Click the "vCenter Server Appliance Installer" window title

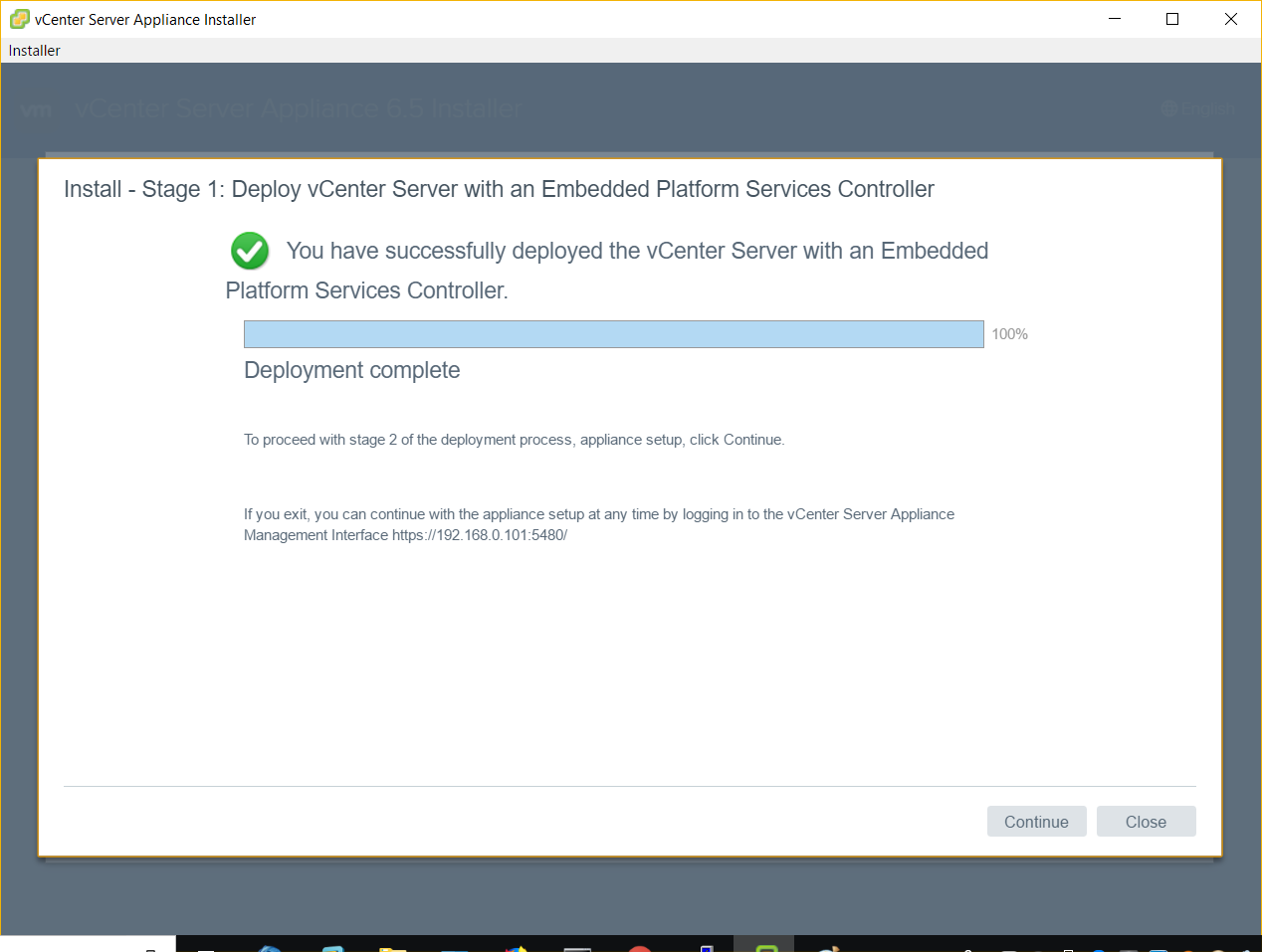[x=145, y=20]
